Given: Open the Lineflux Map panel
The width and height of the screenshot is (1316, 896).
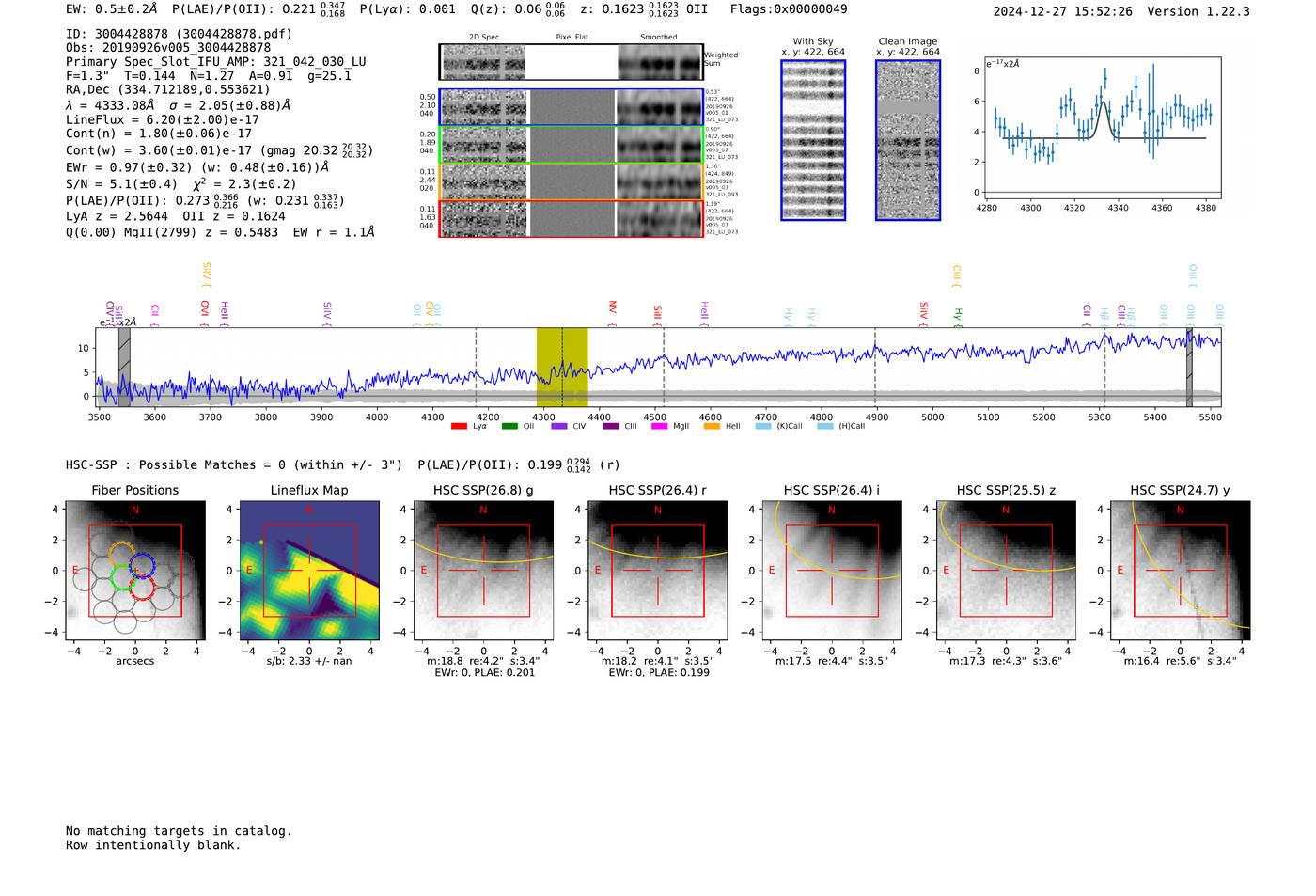Looking at the screenshot, I should click(309, 571).
